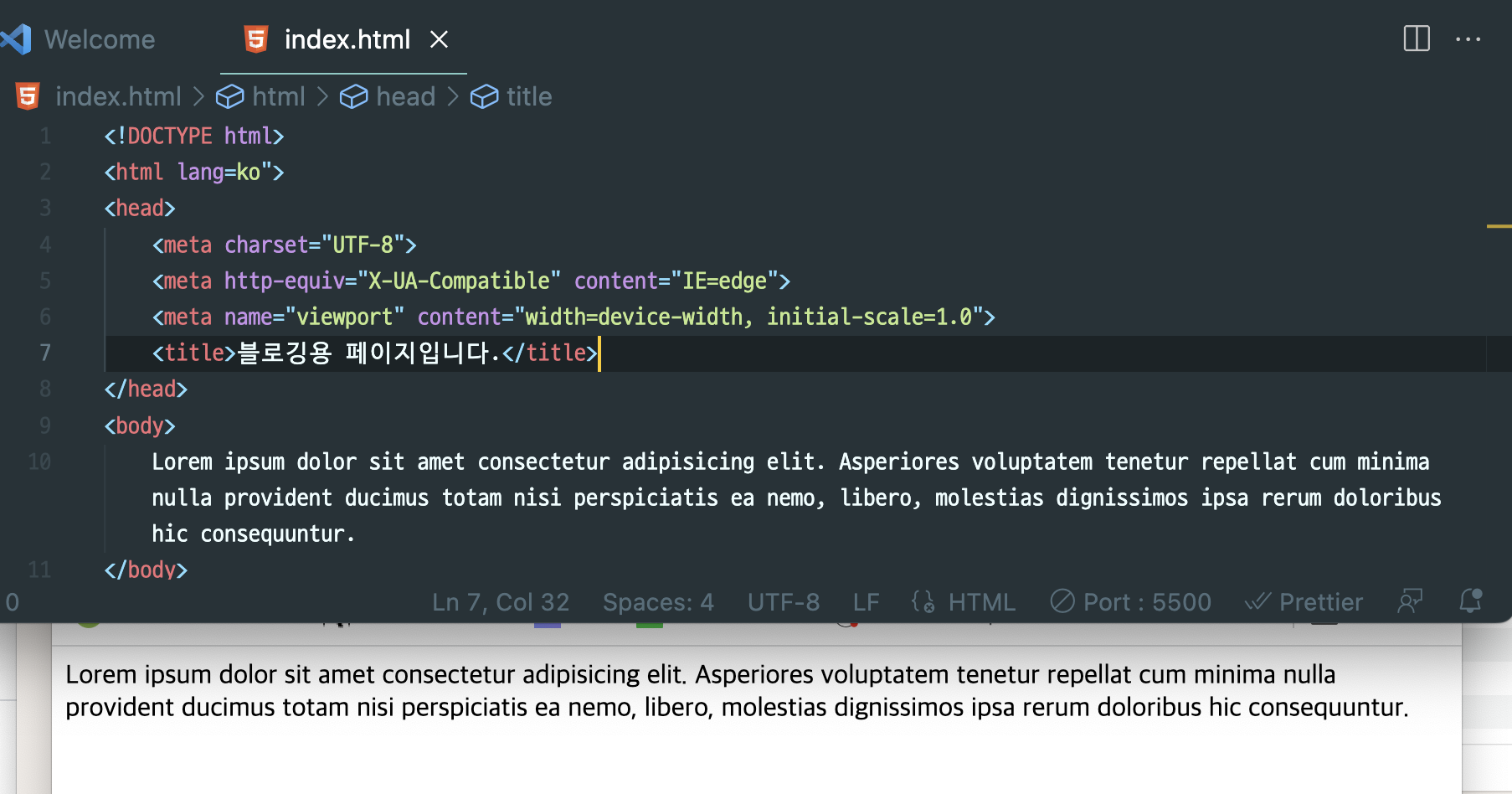Click the html lang=ko tag line
The width and height of the screenshot is (1512, 794).
tap(194, 172)
